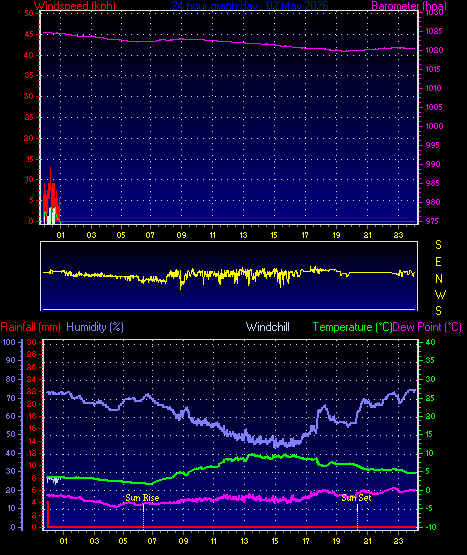Click the Sun Set marker label
Screen dimensions: 467x555
[356, 498]
